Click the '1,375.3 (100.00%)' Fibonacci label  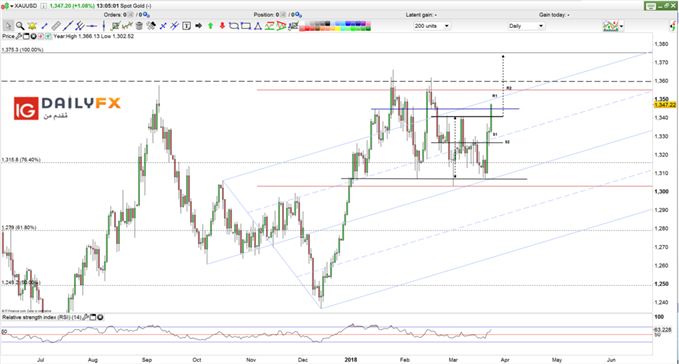pos(23,50)
